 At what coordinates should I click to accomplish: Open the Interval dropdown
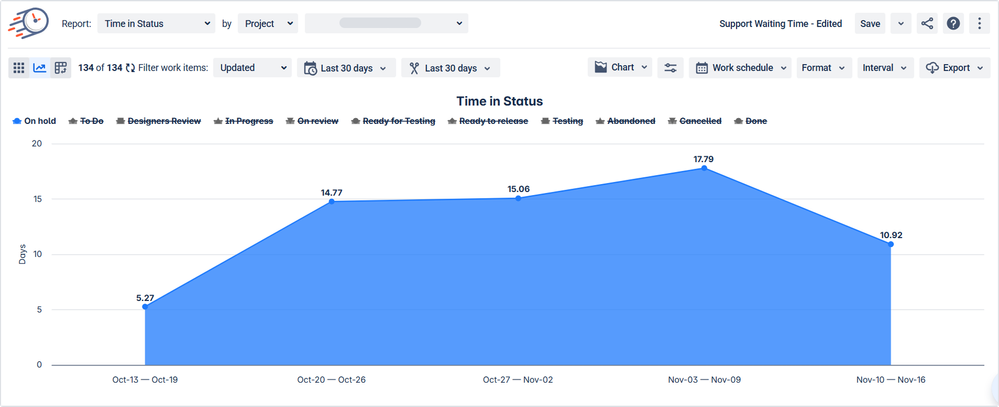pos(886,68)
